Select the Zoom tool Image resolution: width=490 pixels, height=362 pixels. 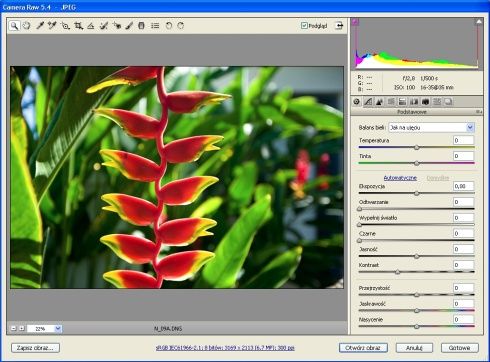coord(14,26)
